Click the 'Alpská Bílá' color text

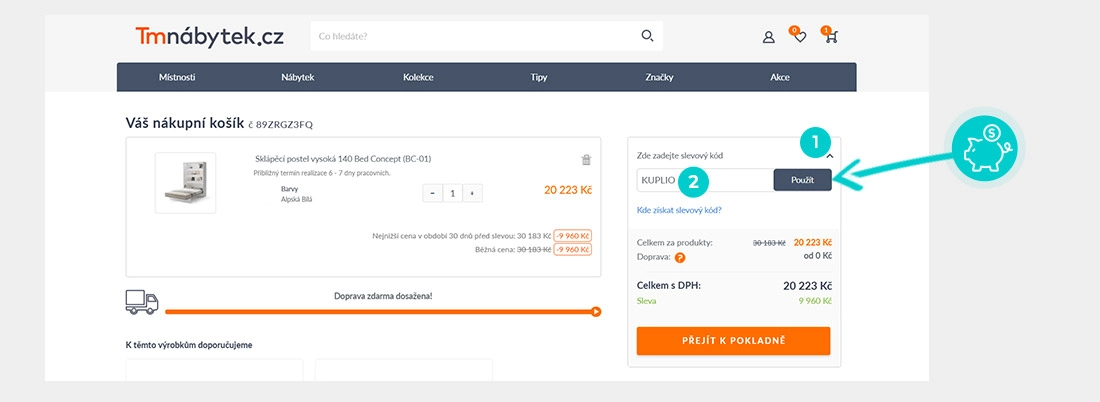(x=296, y=199)
